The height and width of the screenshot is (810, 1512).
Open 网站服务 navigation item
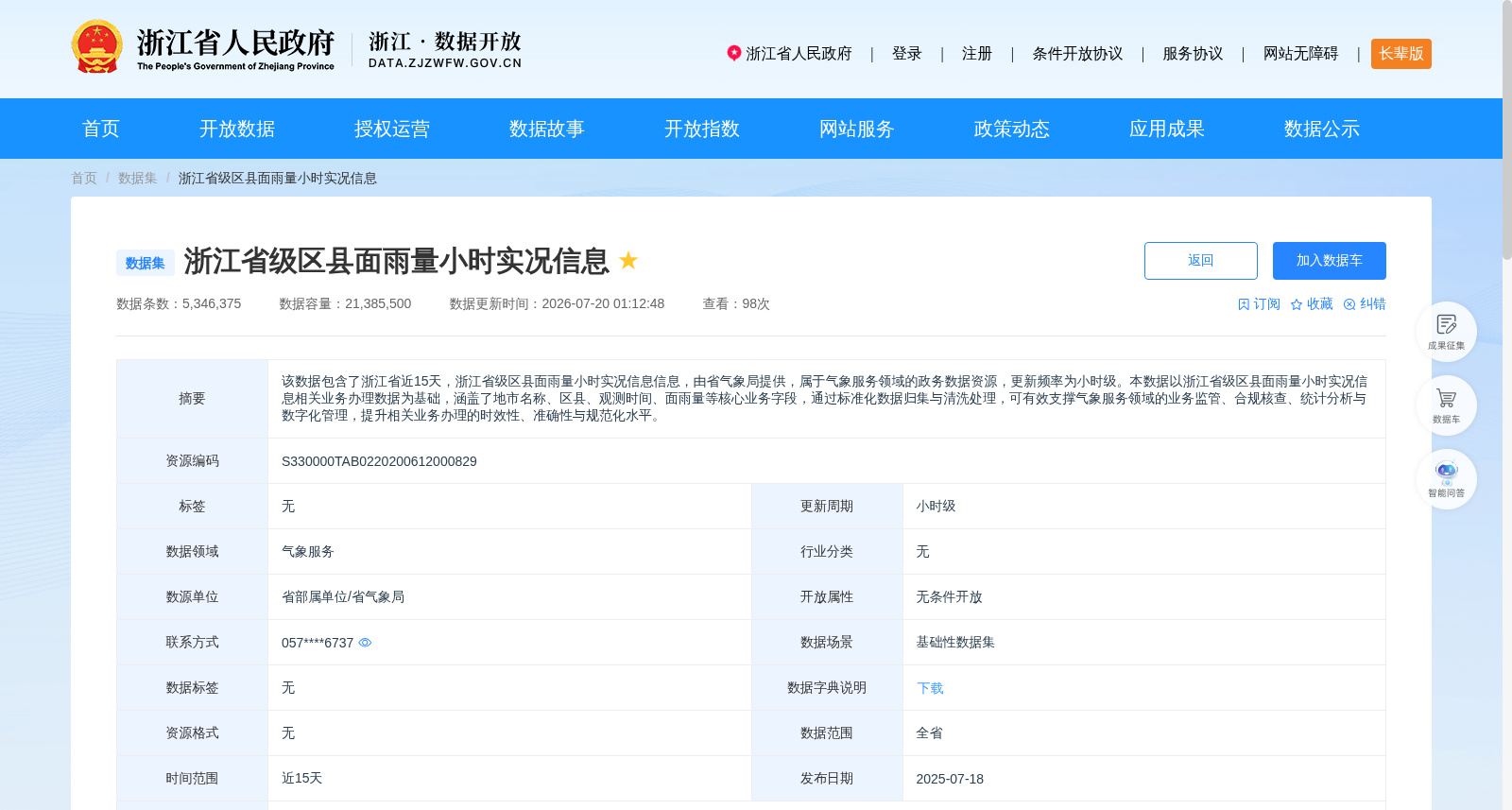click(857, 129)
